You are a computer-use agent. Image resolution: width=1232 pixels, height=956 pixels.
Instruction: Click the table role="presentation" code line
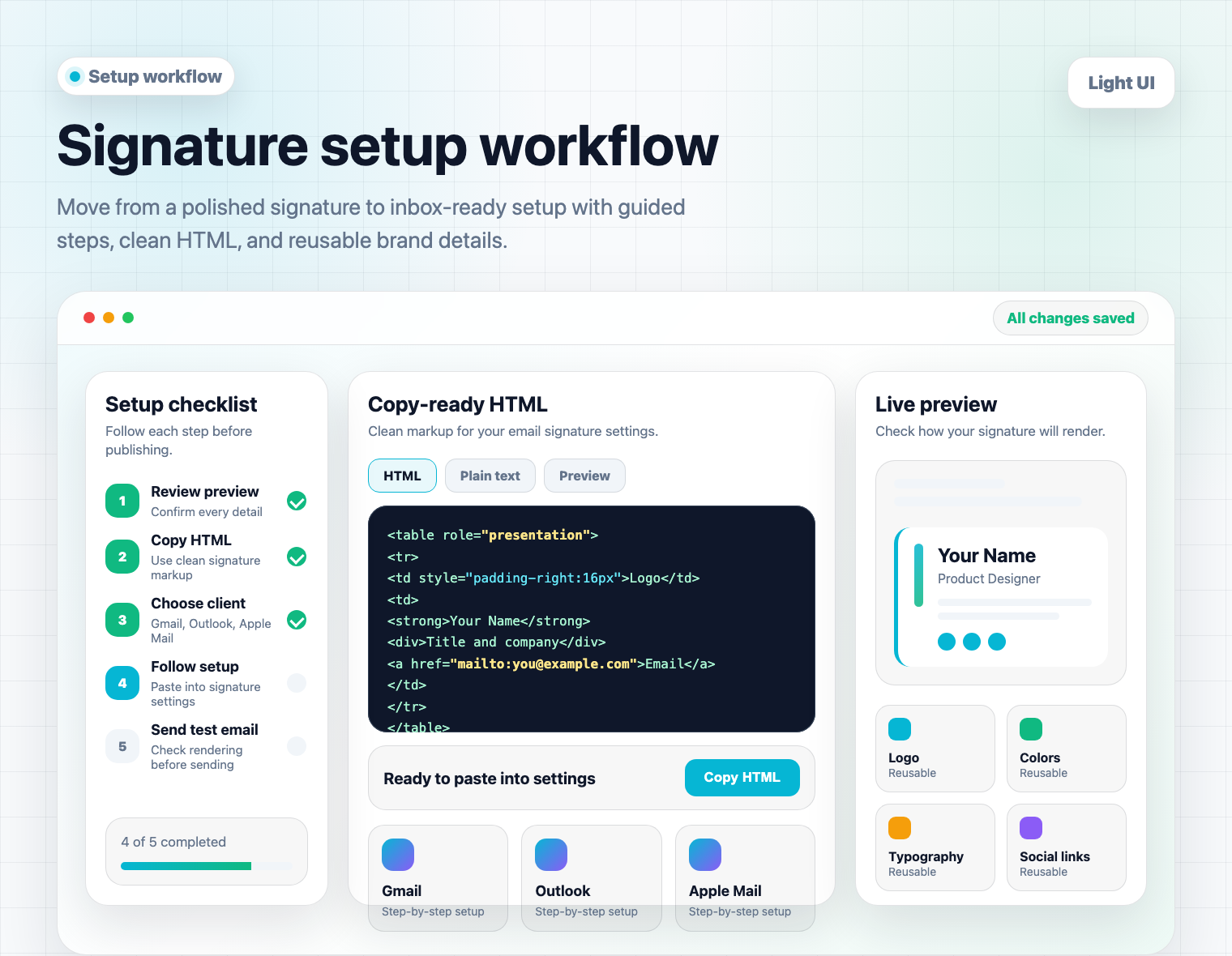coord(493,535)
